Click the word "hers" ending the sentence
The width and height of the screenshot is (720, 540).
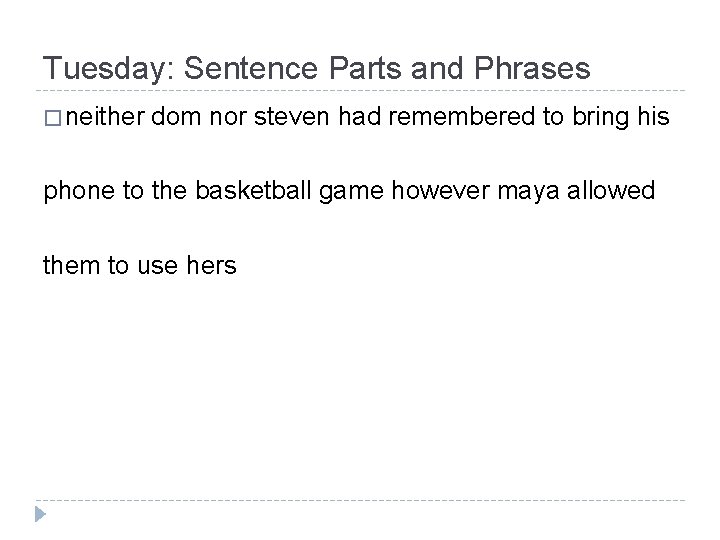(x=209, y=265)
